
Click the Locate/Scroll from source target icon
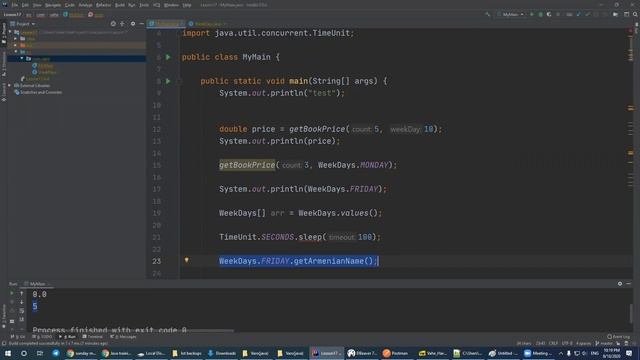point(113,24)
